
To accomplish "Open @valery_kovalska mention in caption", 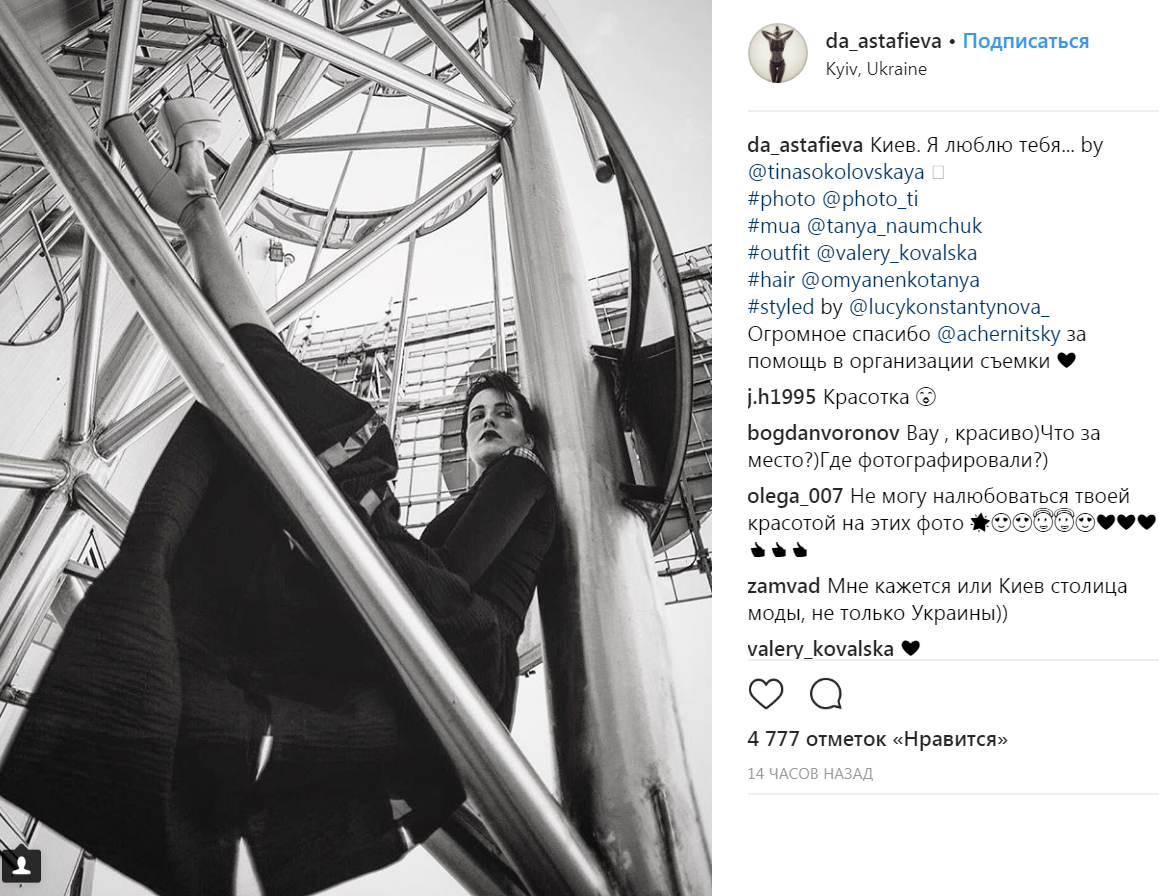I will [897, 253].
